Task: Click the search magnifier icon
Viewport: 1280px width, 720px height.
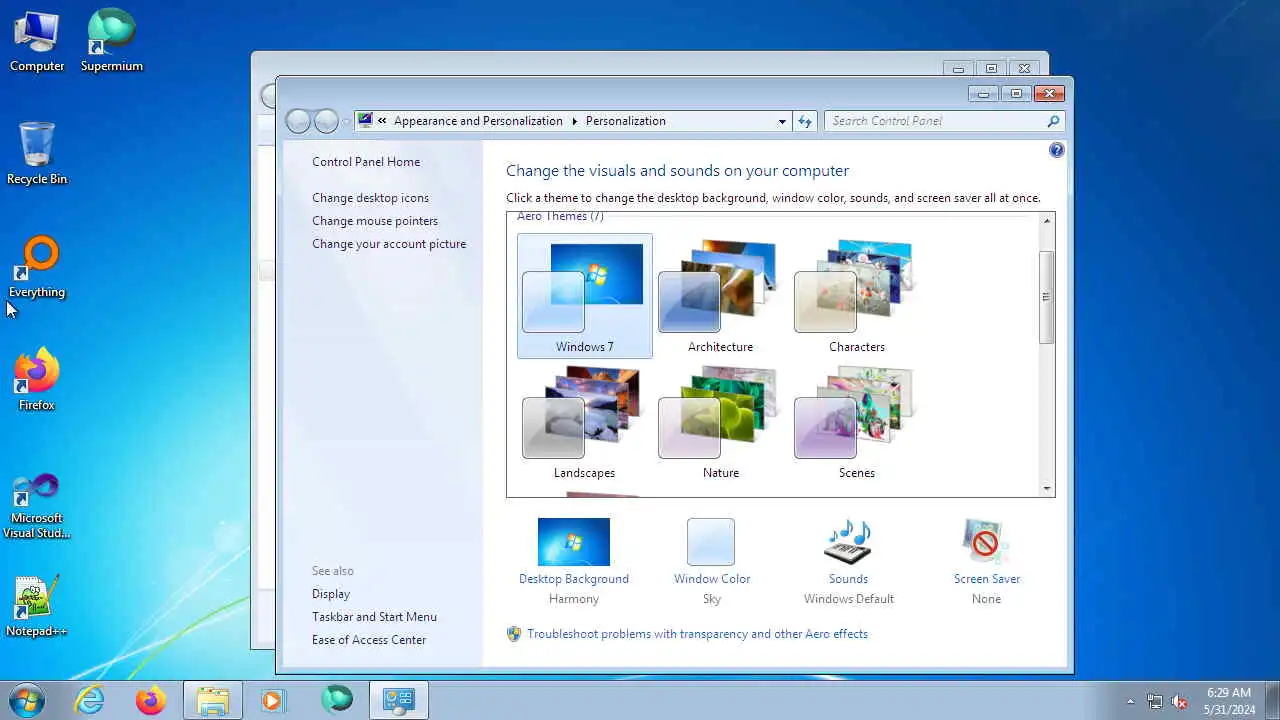Action: pos(1053,121)
